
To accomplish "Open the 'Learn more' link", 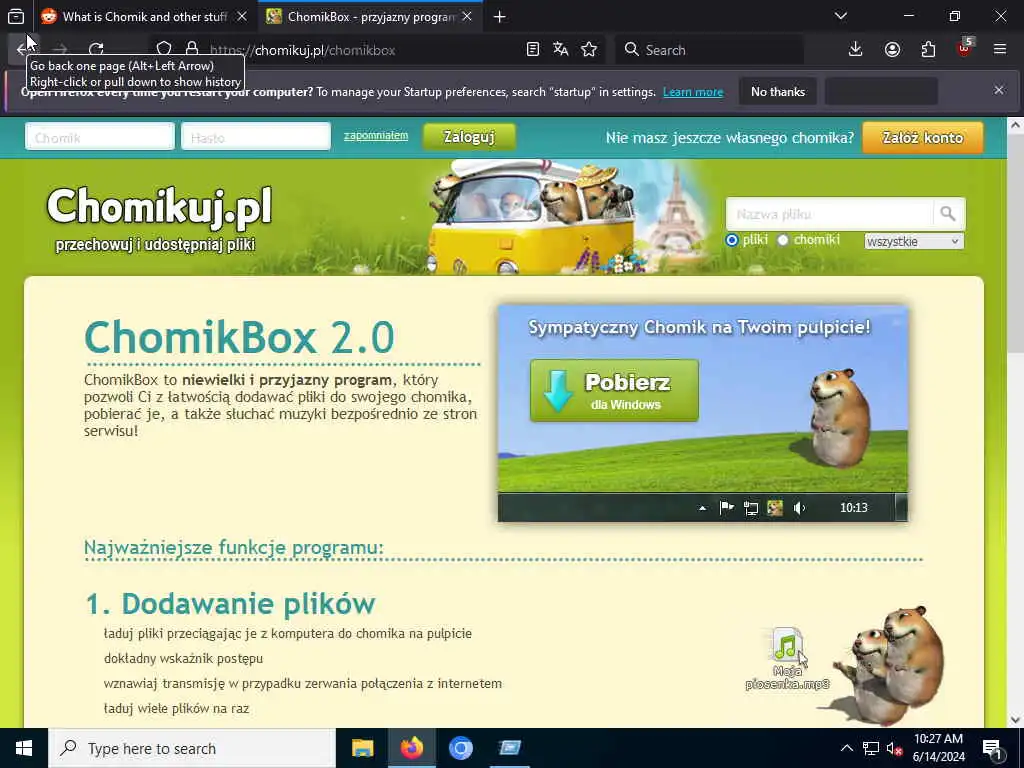I will (x=693, y=92).
